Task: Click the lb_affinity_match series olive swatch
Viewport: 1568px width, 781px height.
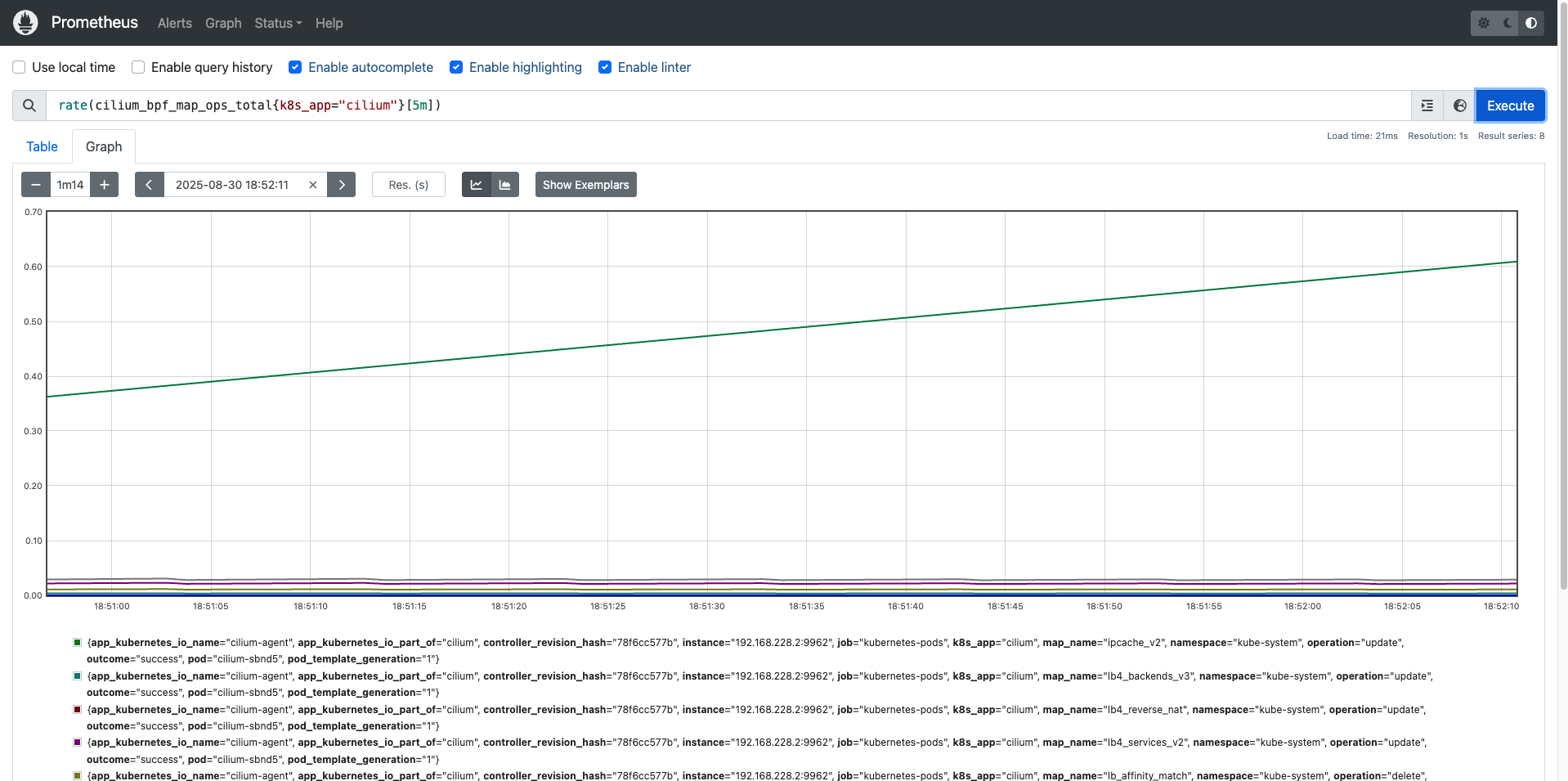Action: click(78, 776)
